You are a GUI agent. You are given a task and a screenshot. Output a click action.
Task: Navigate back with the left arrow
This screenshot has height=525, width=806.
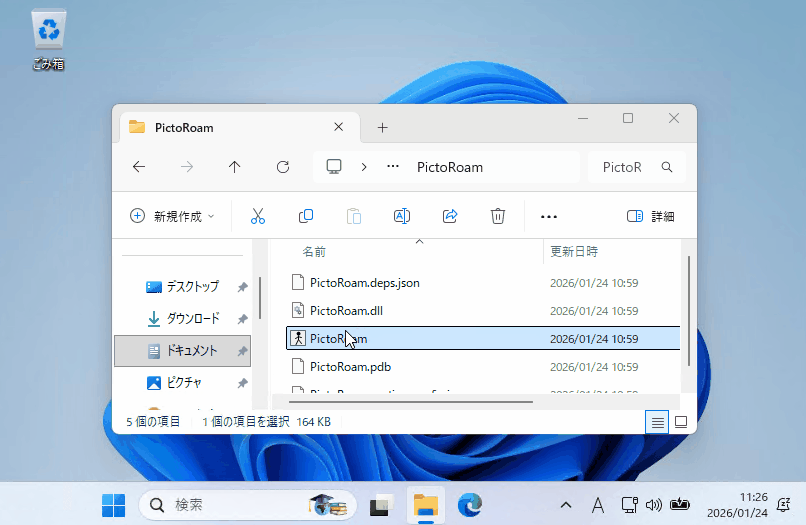click(x=139, y=167)
